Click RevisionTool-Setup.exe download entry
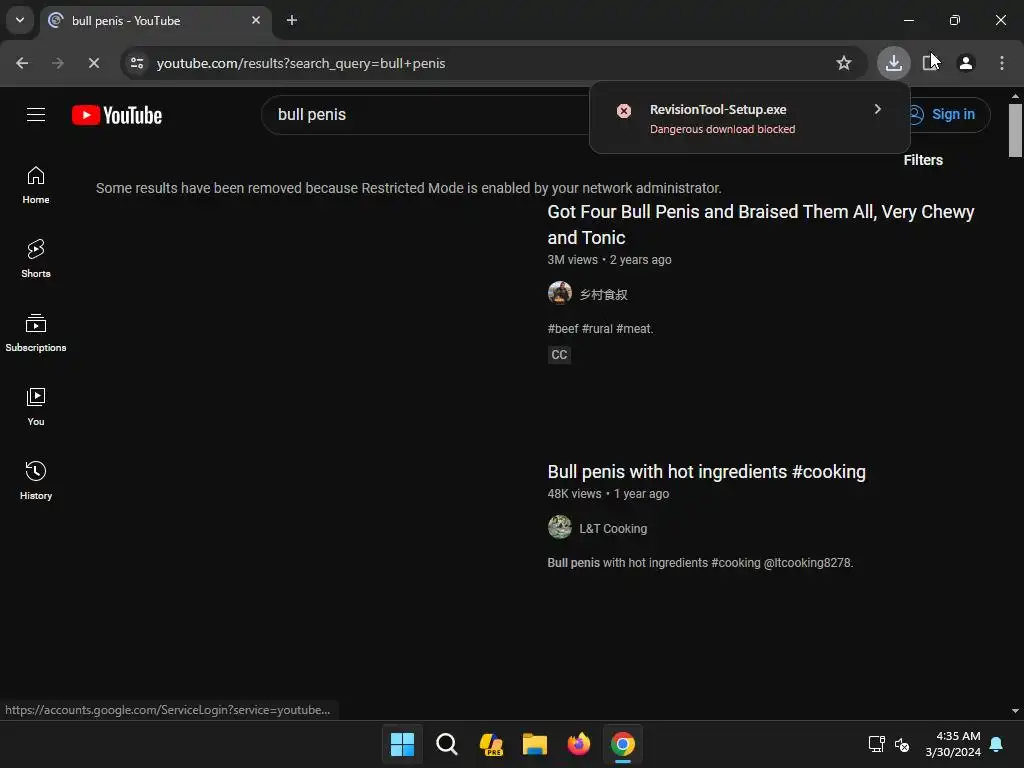This screenshot has height=768, width=1024. pos(750,118)
